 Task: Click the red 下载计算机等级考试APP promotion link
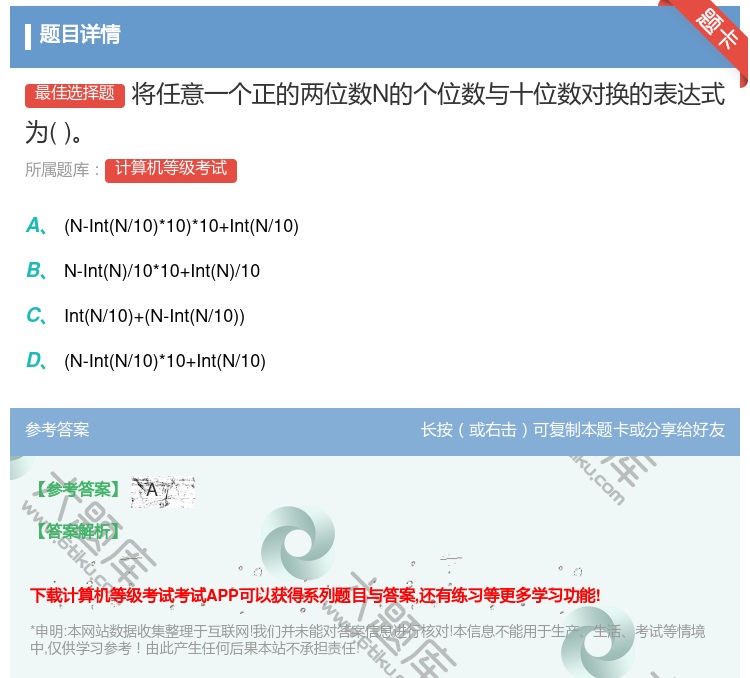tap(315, 595)
